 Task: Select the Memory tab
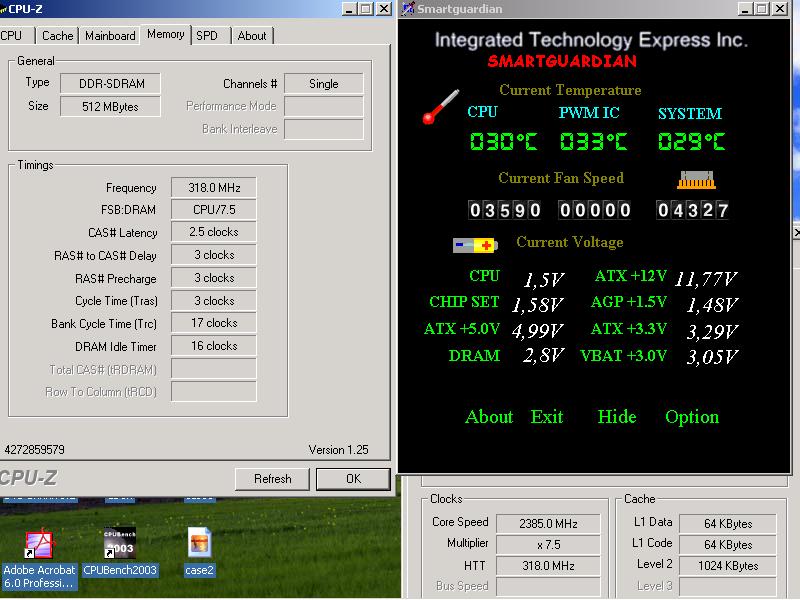tap(165, 34)
